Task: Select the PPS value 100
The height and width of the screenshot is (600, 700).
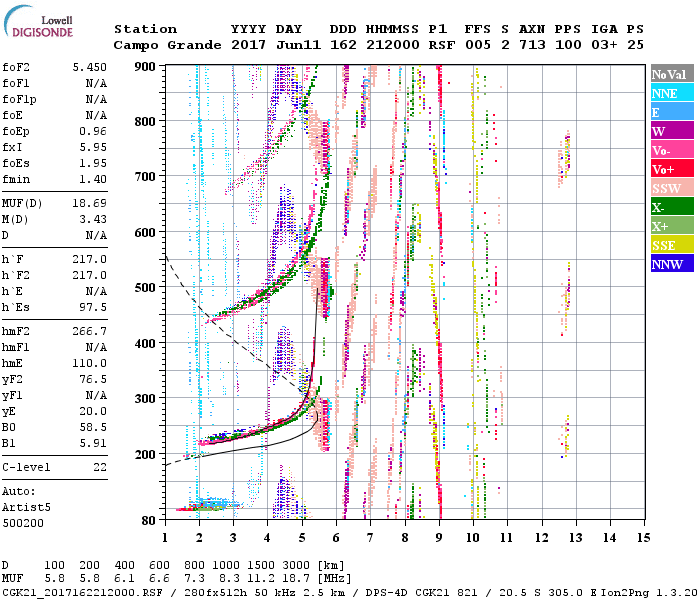Action: pyautogui.click(x=568, y=46)
